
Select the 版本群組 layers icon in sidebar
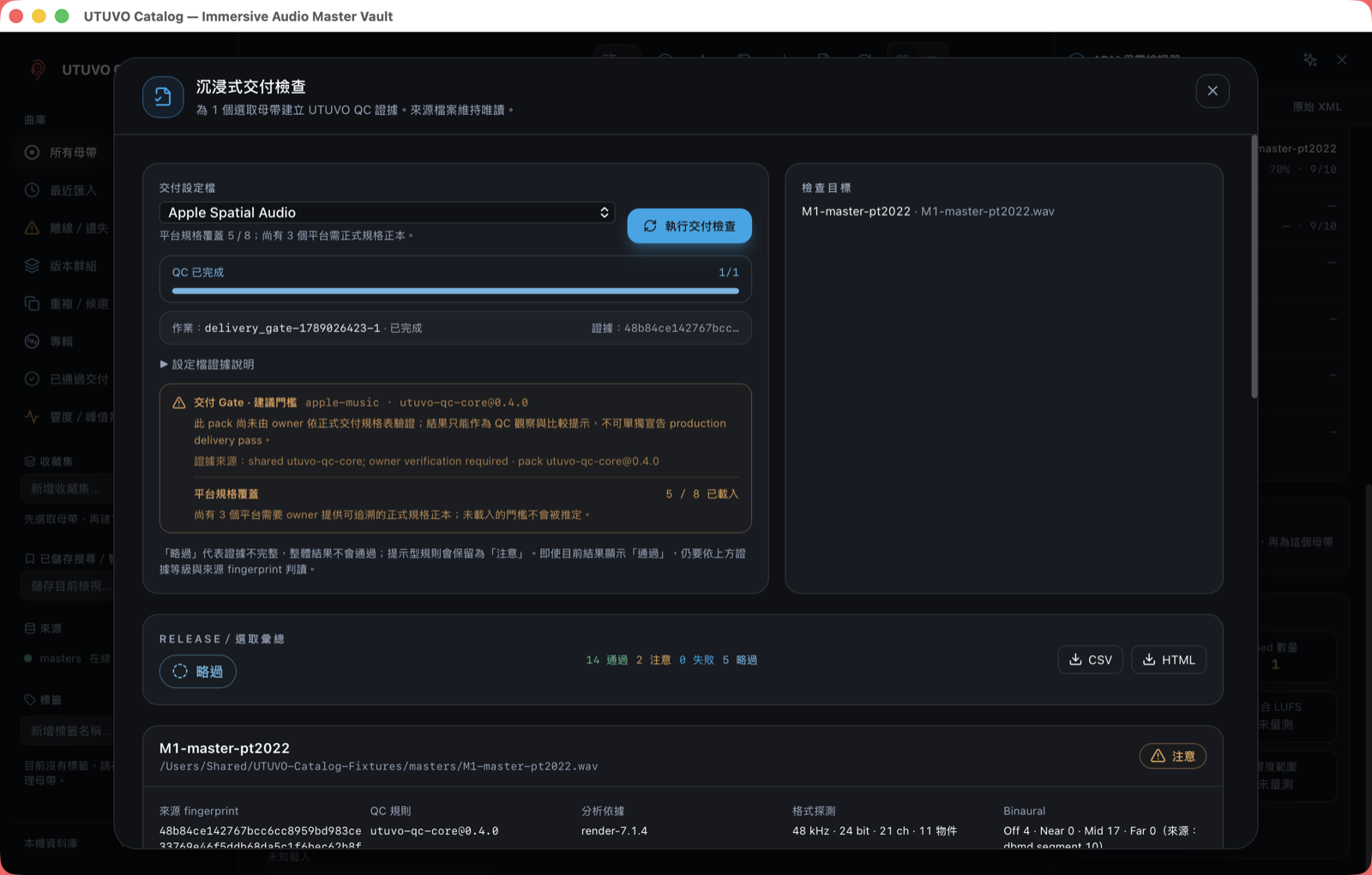coord(32,266)
